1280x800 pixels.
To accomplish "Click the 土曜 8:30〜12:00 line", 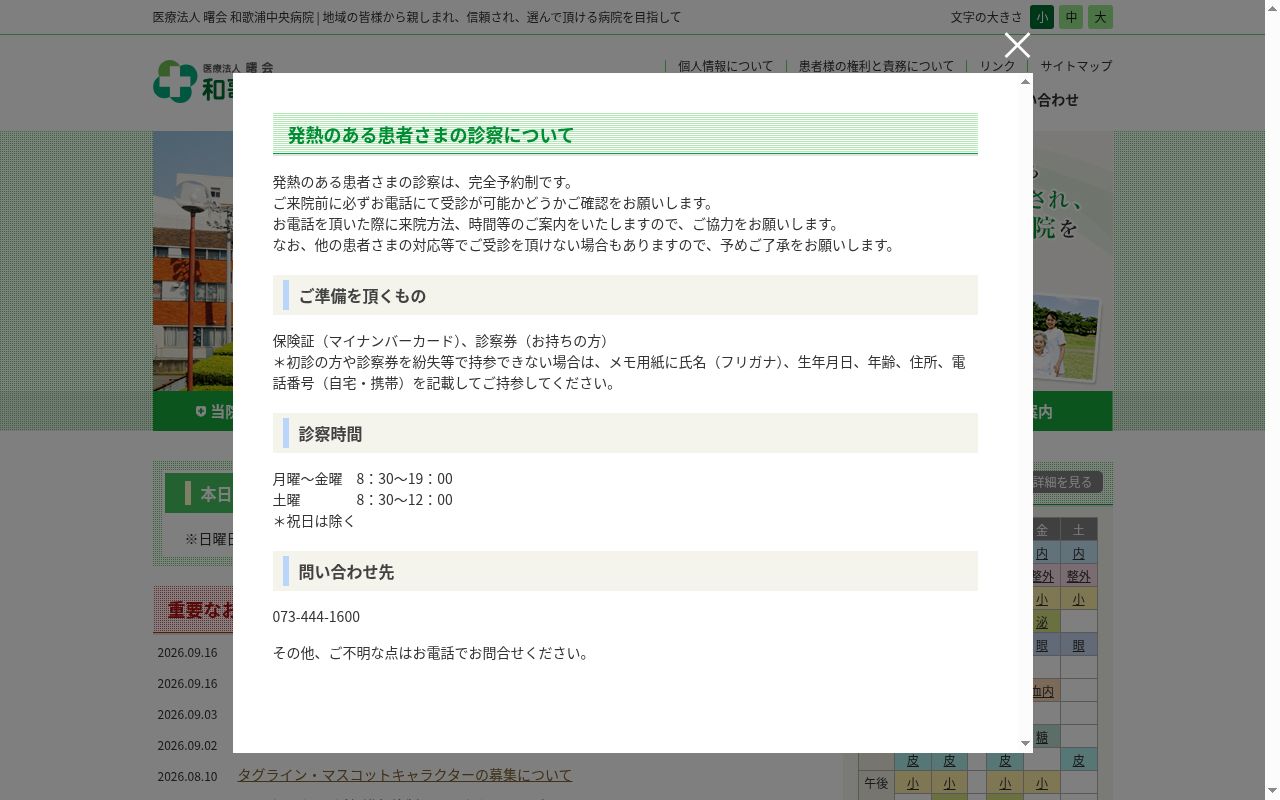I will point(363,500).
